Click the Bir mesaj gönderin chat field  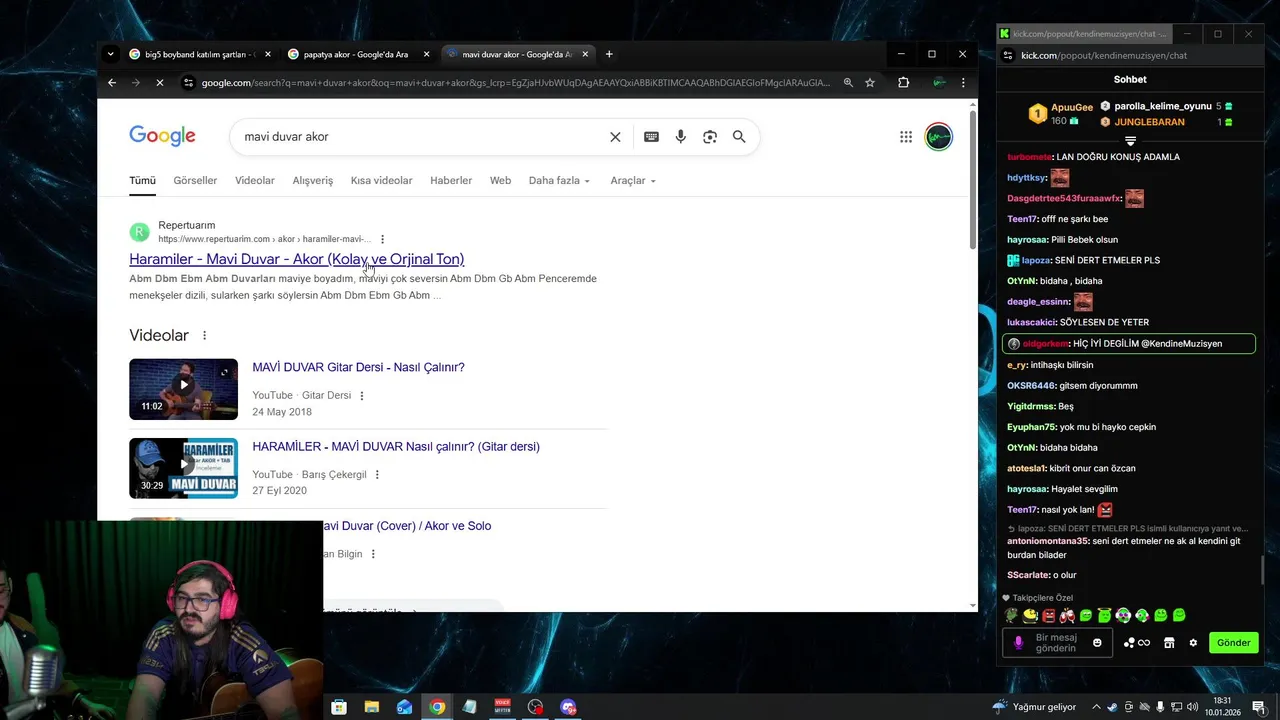1056,643
